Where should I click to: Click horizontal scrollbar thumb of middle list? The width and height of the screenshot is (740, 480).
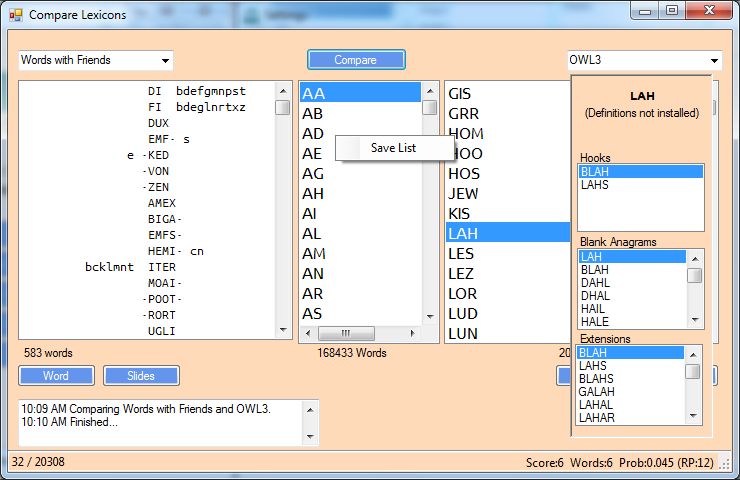coord(346,333)
